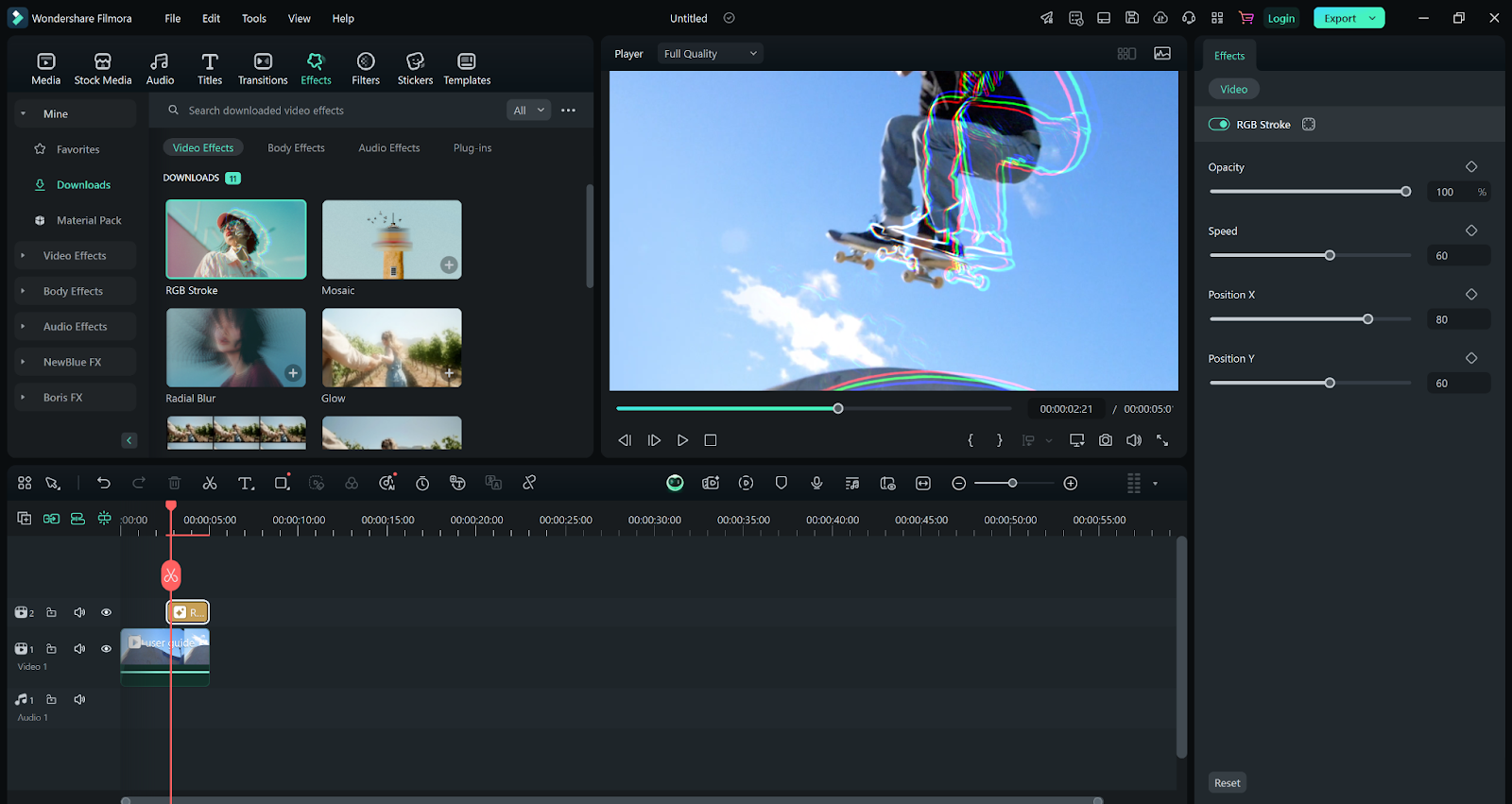Play the preview video
The width and height of the screenshot is (1512, 804).
point(682,440)
